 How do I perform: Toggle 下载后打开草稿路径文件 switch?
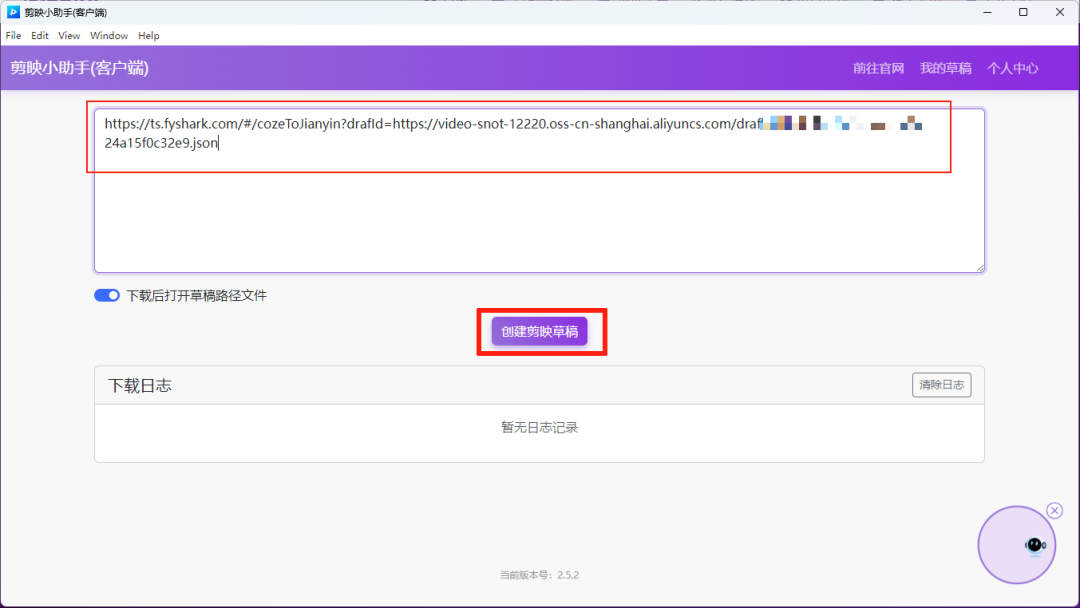(107, 295)
